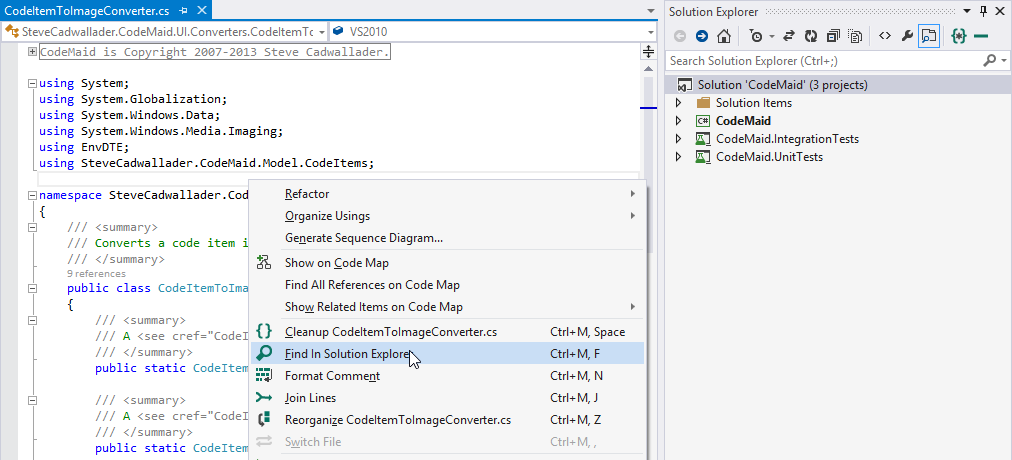The width and height of the screenshot is (1012, 460).
Task: Click the Forward arrow in Solution Explorer
Action: tap(702, 36)
